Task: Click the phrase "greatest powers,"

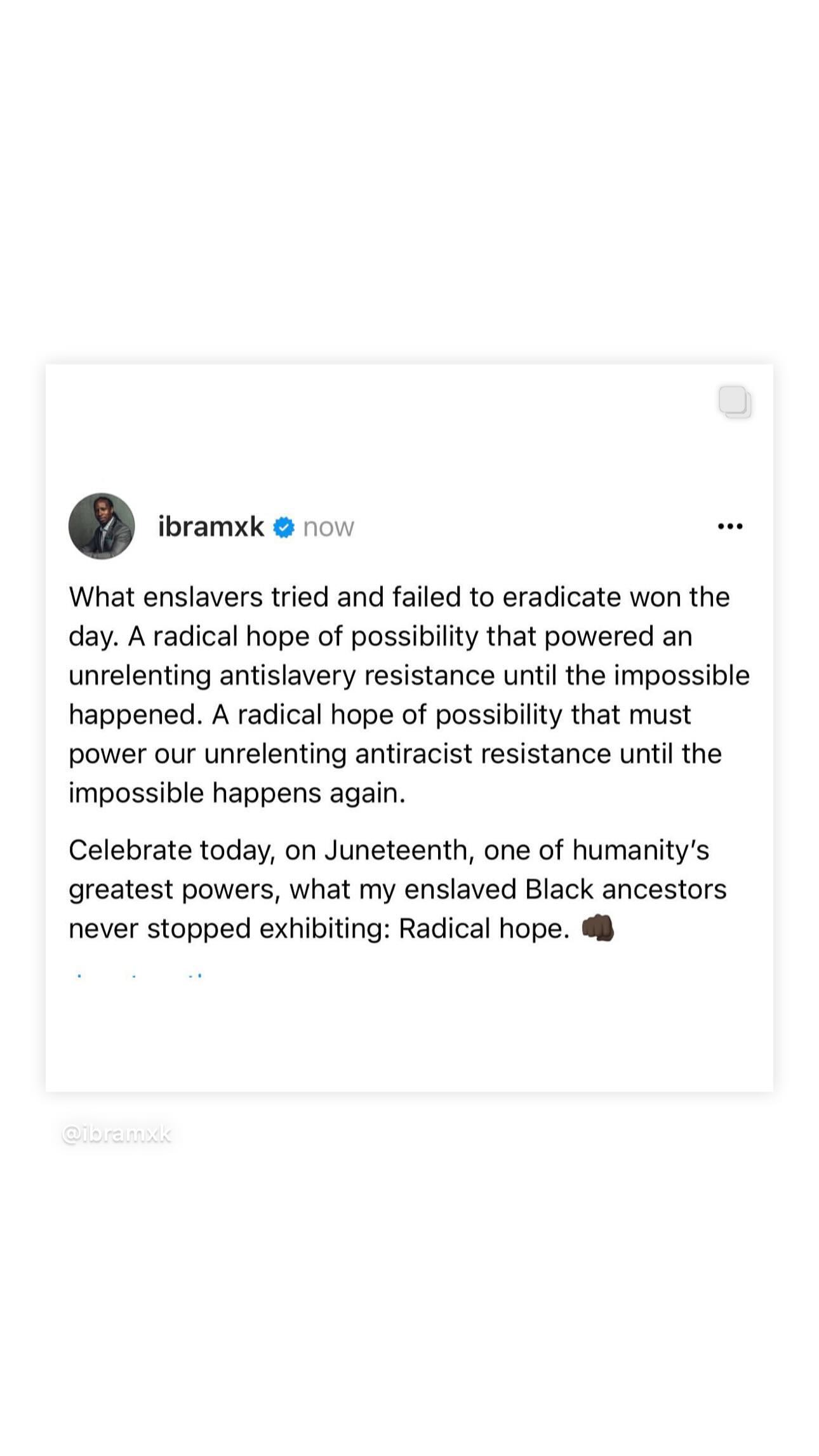Action: (175, 890)
